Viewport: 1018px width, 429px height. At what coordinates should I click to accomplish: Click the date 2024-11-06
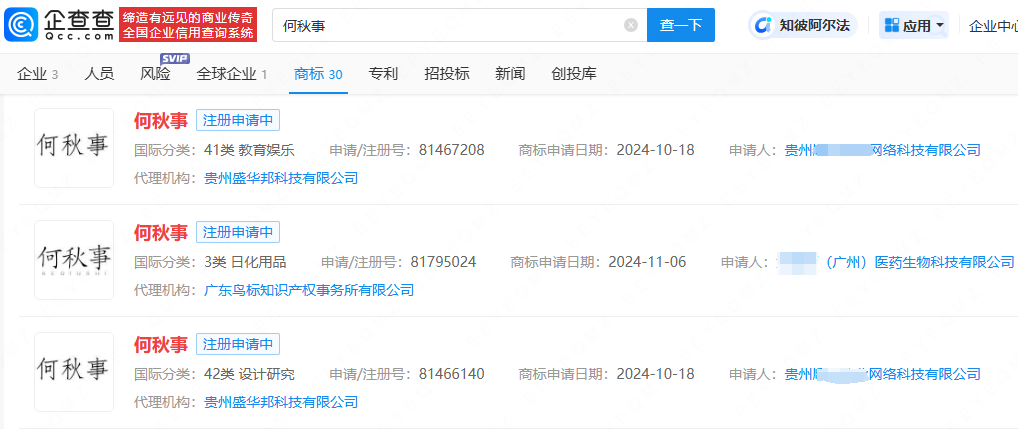(647, 262)
